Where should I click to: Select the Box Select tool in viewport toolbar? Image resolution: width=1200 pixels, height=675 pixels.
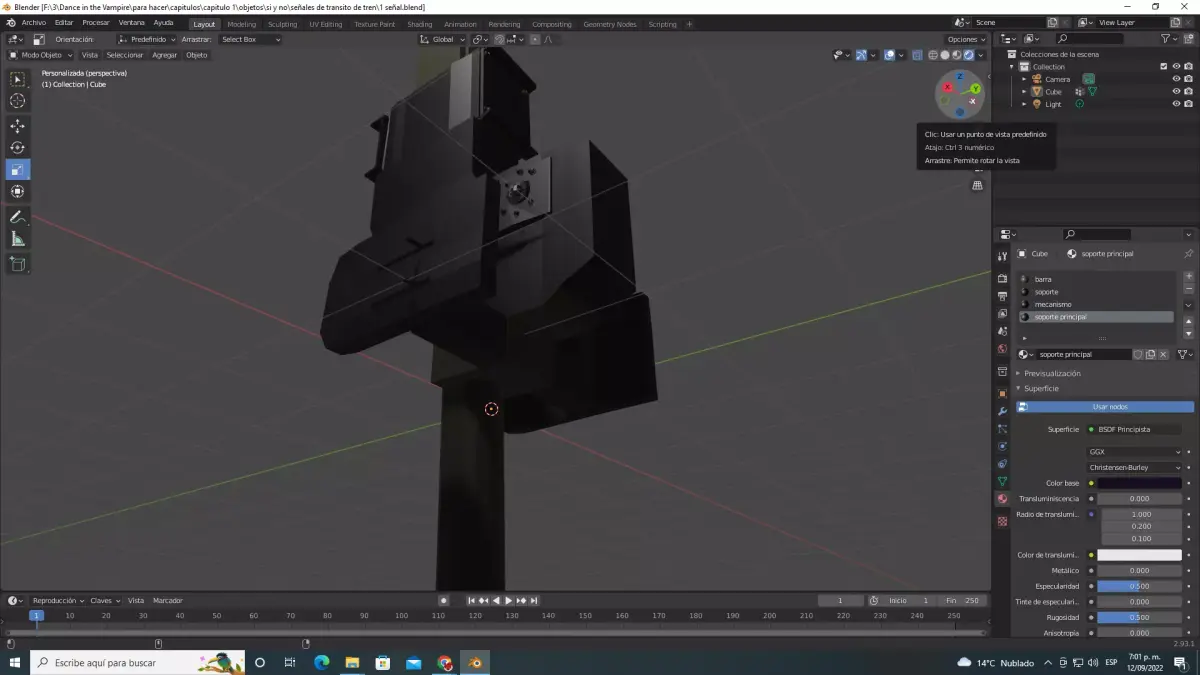pos(17,79)
